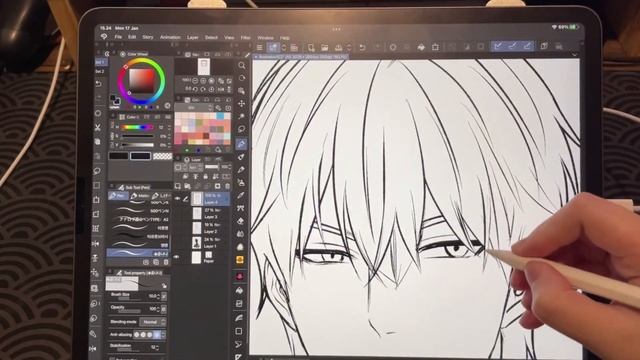Toggle visibility eye of Layer 4
Viewport: 640px width, 360px height.
coord(177,198)
